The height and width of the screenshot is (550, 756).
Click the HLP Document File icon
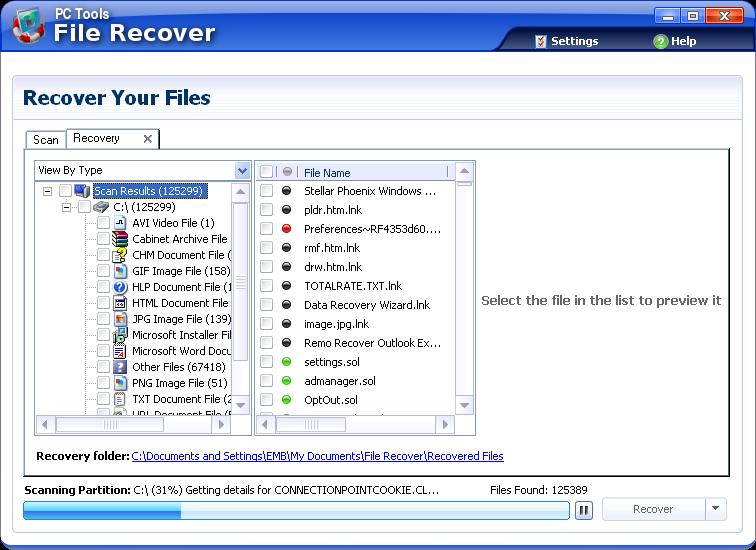pos(120,287)
